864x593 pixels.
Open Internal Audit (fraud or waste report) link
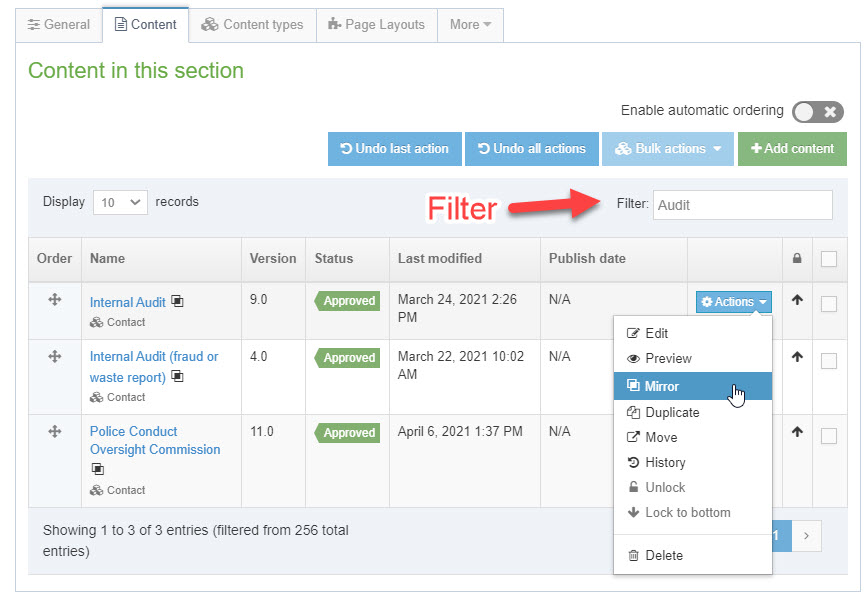(x=154, y=367)
